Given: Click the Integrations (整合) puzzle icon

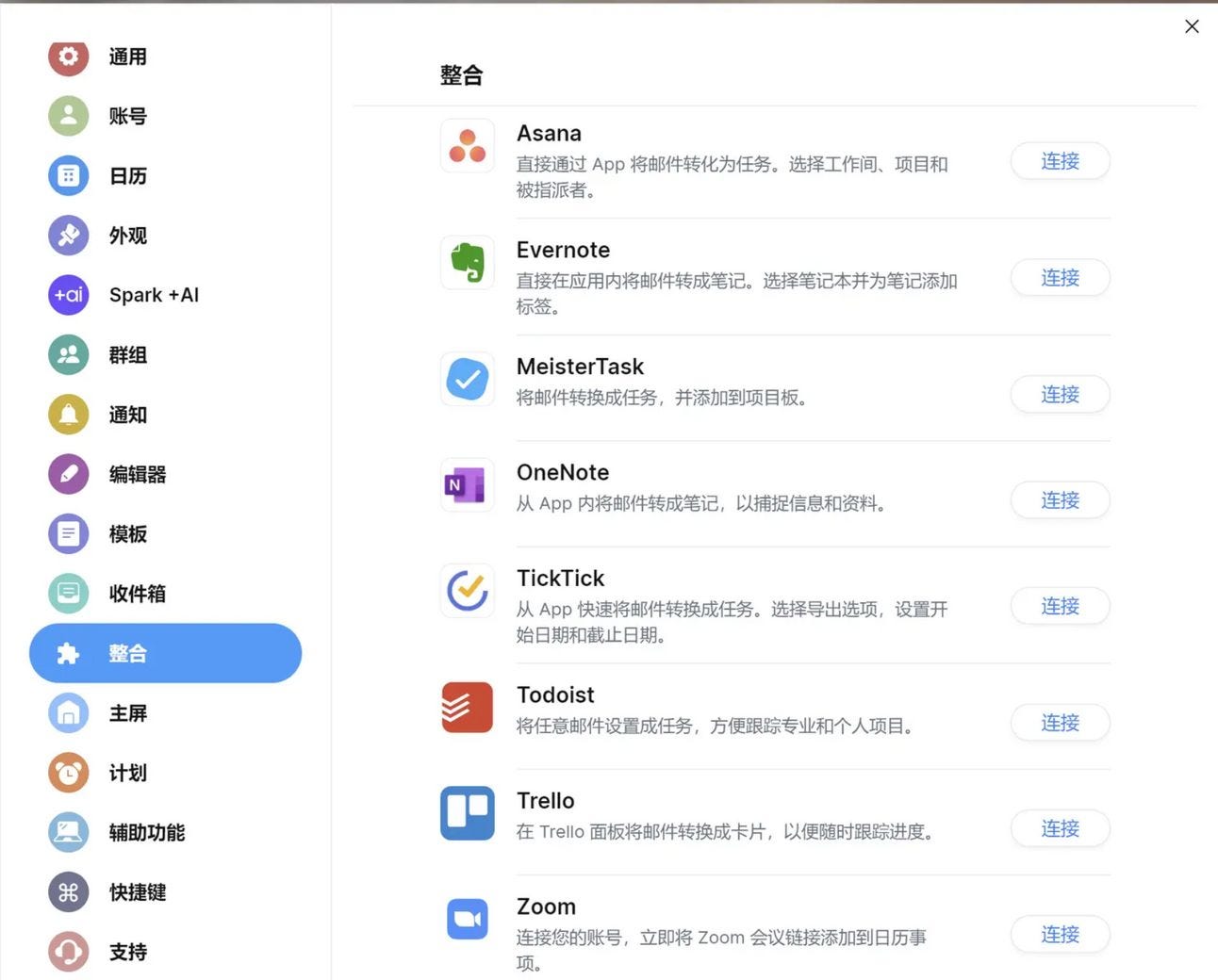Looking at the screenshot, I should click(x=68, y=653).
